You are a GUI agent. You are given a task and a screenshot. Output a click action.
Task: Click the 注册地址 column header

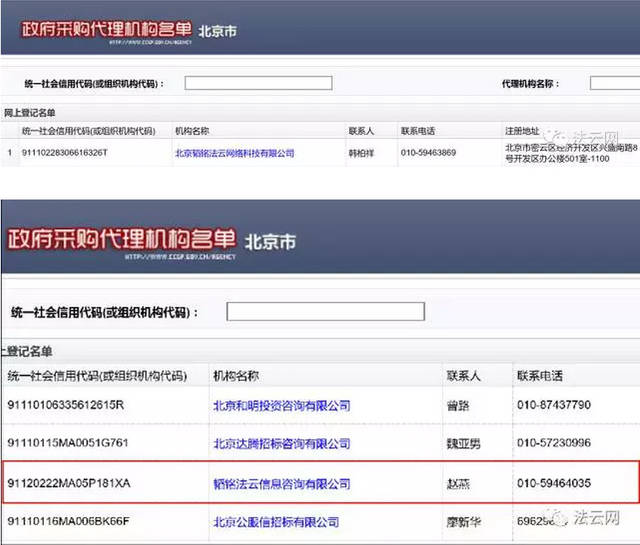(522, 131)
